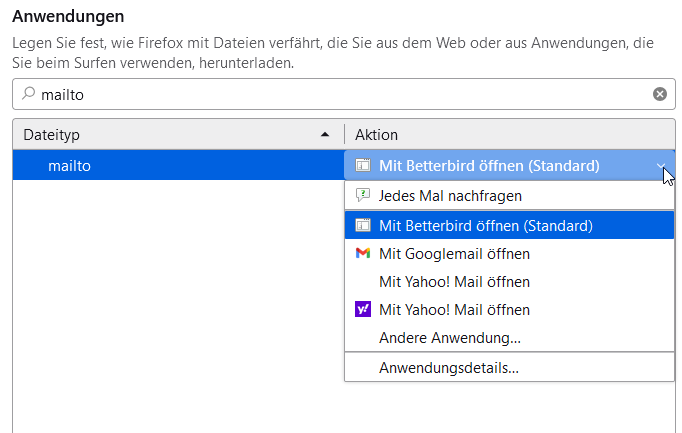Choose Jedes Mal nachfragen option
This screenshot has width=682, height=433.
(450, 196)
